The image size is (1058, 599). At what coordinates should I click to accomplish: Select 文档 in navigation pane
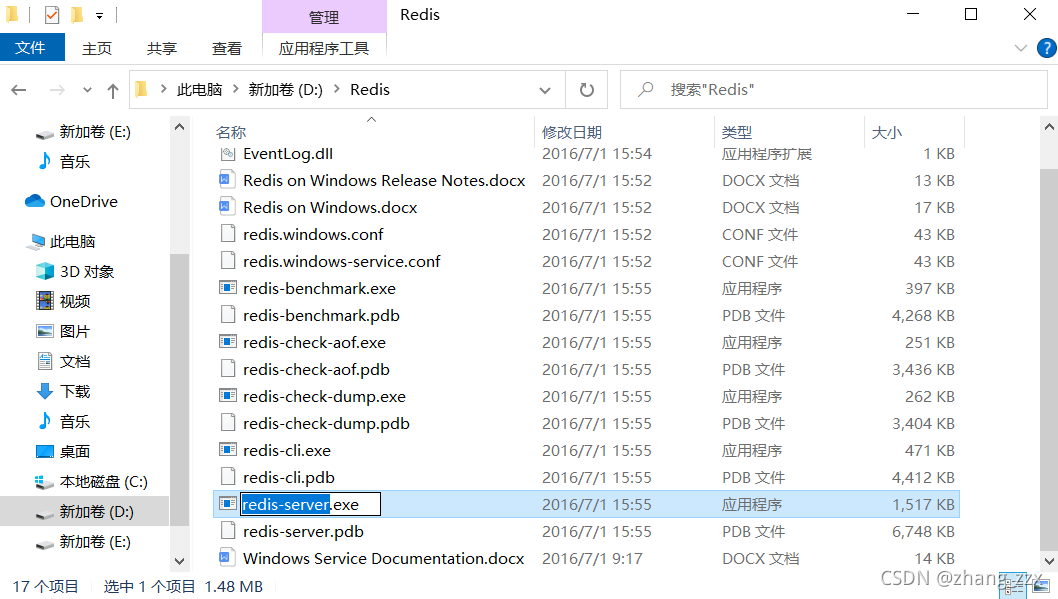click(x=75, y=361)
